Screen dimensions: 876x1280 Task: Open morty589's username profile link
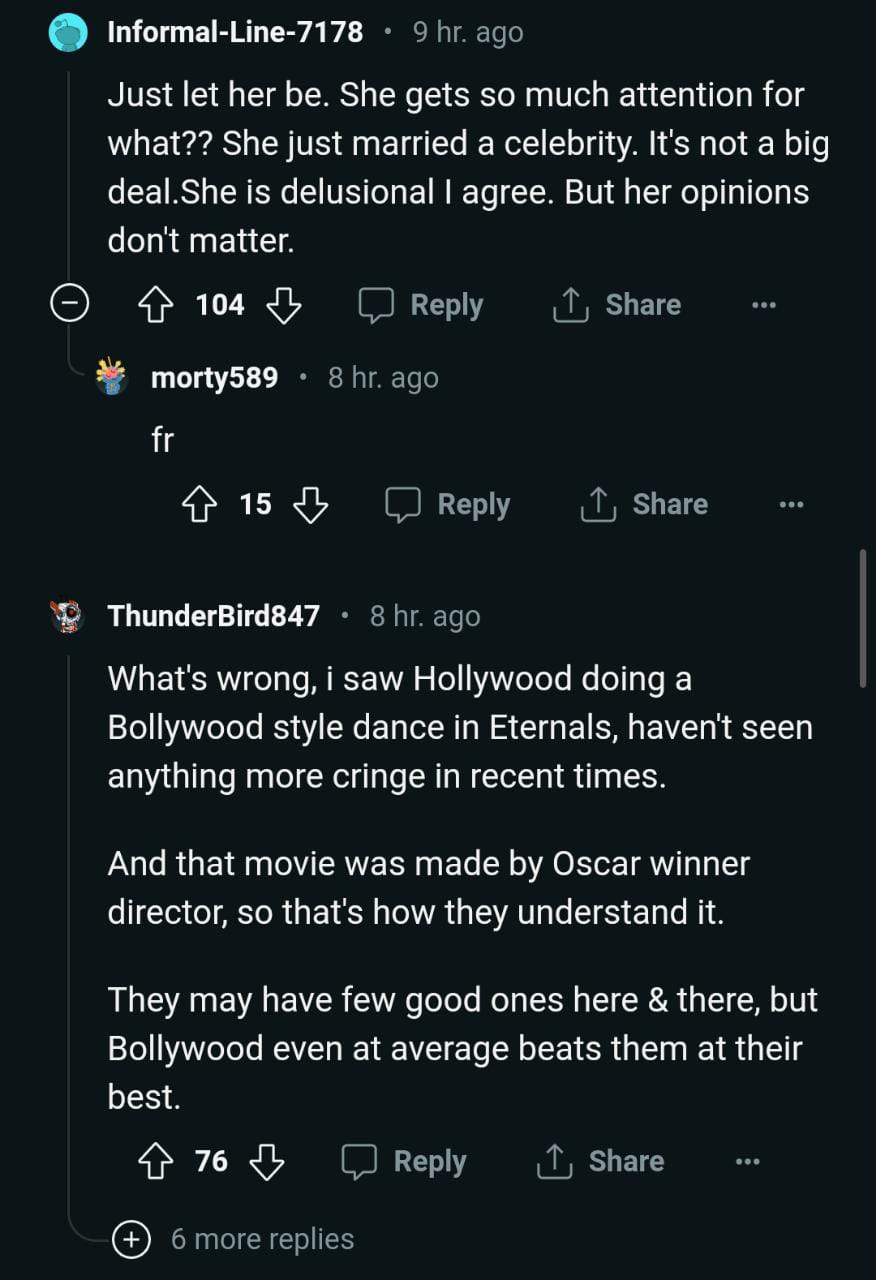214,378
